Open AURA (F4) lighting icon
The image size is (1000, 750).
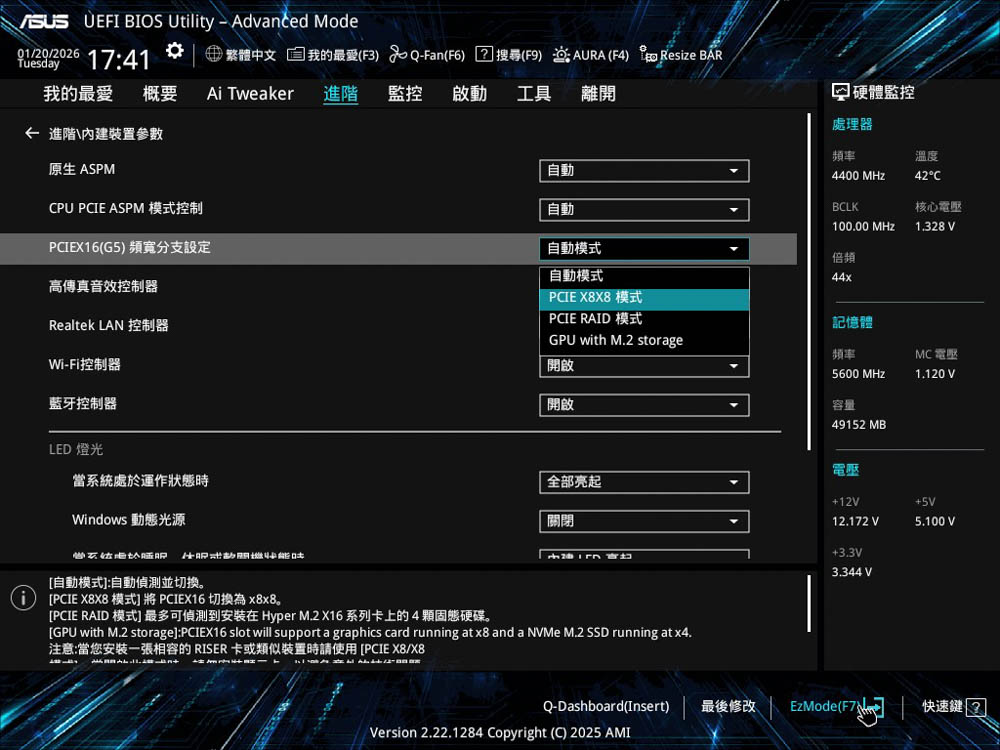tap(561, 55)
